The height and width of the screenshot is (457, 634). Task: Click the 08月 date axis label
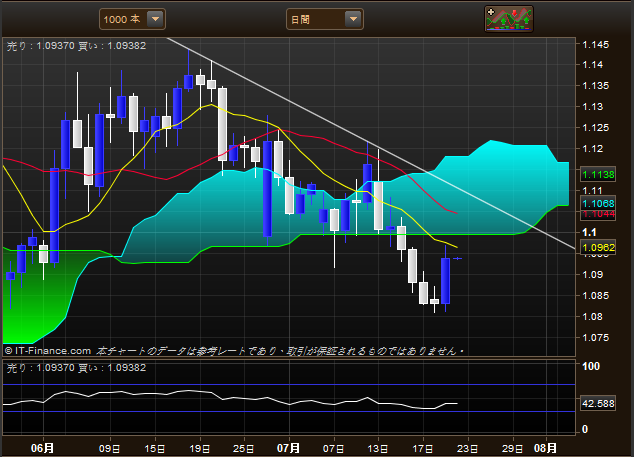545,448
